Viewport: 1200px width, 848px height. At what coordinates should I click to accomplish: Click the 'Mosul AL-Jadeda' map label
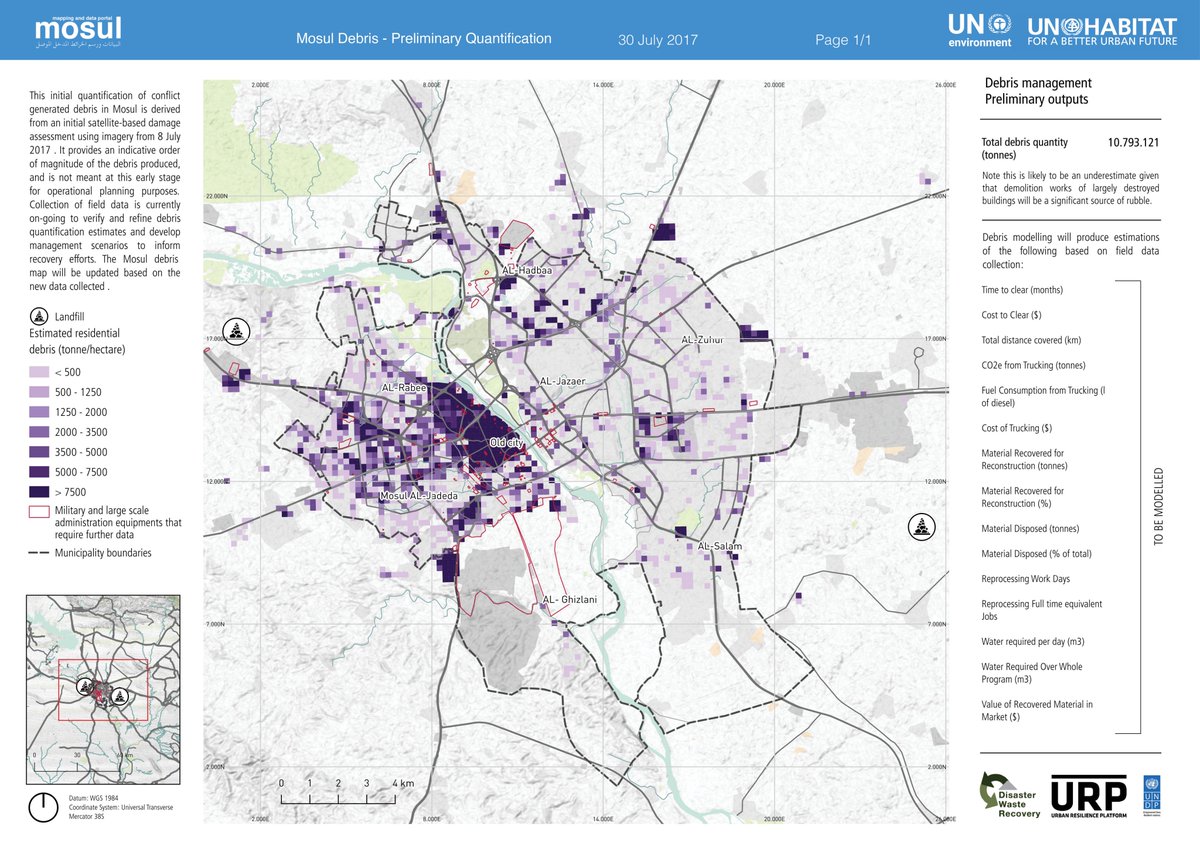418,496
